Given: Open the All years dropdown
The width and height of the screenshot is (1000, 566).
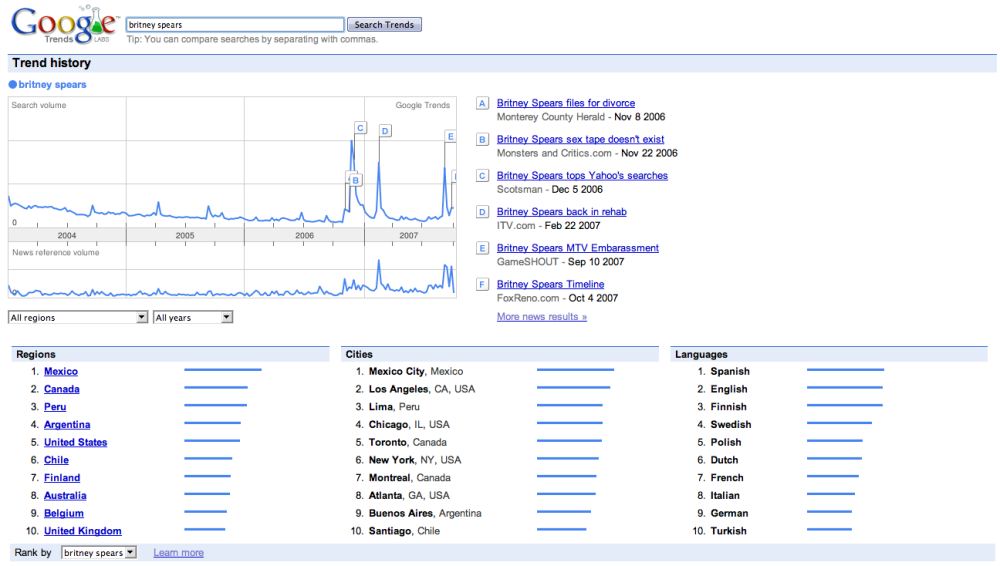Looking at the screenshot, I should (193, 317).
